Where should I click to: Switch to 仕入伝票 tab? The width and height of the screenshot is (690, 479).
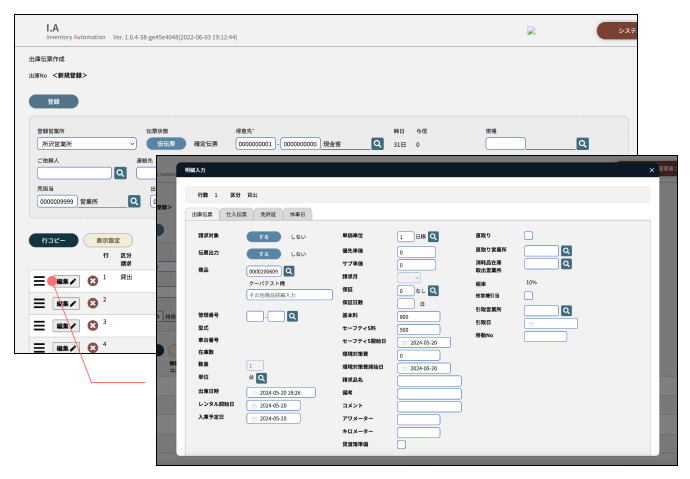(x=236, y=214)
